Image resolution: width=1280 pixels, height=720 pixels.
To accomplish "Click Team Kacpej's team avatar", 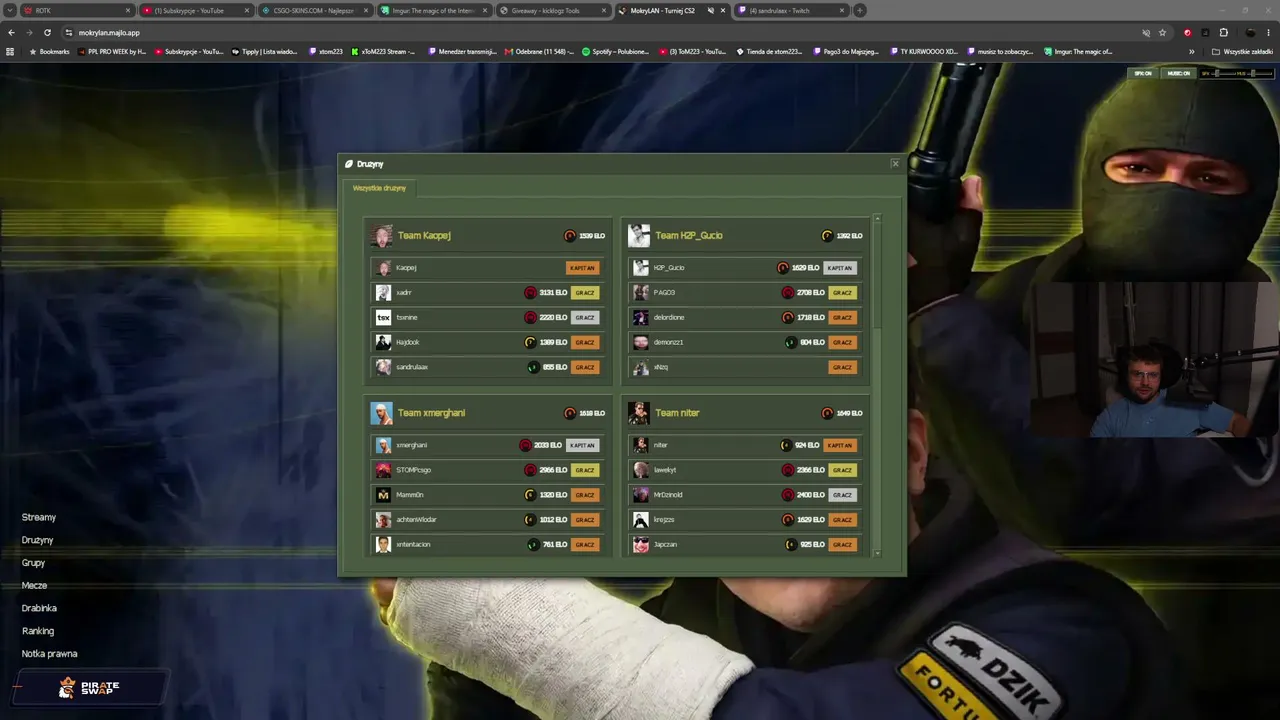I will coord(381,236).
